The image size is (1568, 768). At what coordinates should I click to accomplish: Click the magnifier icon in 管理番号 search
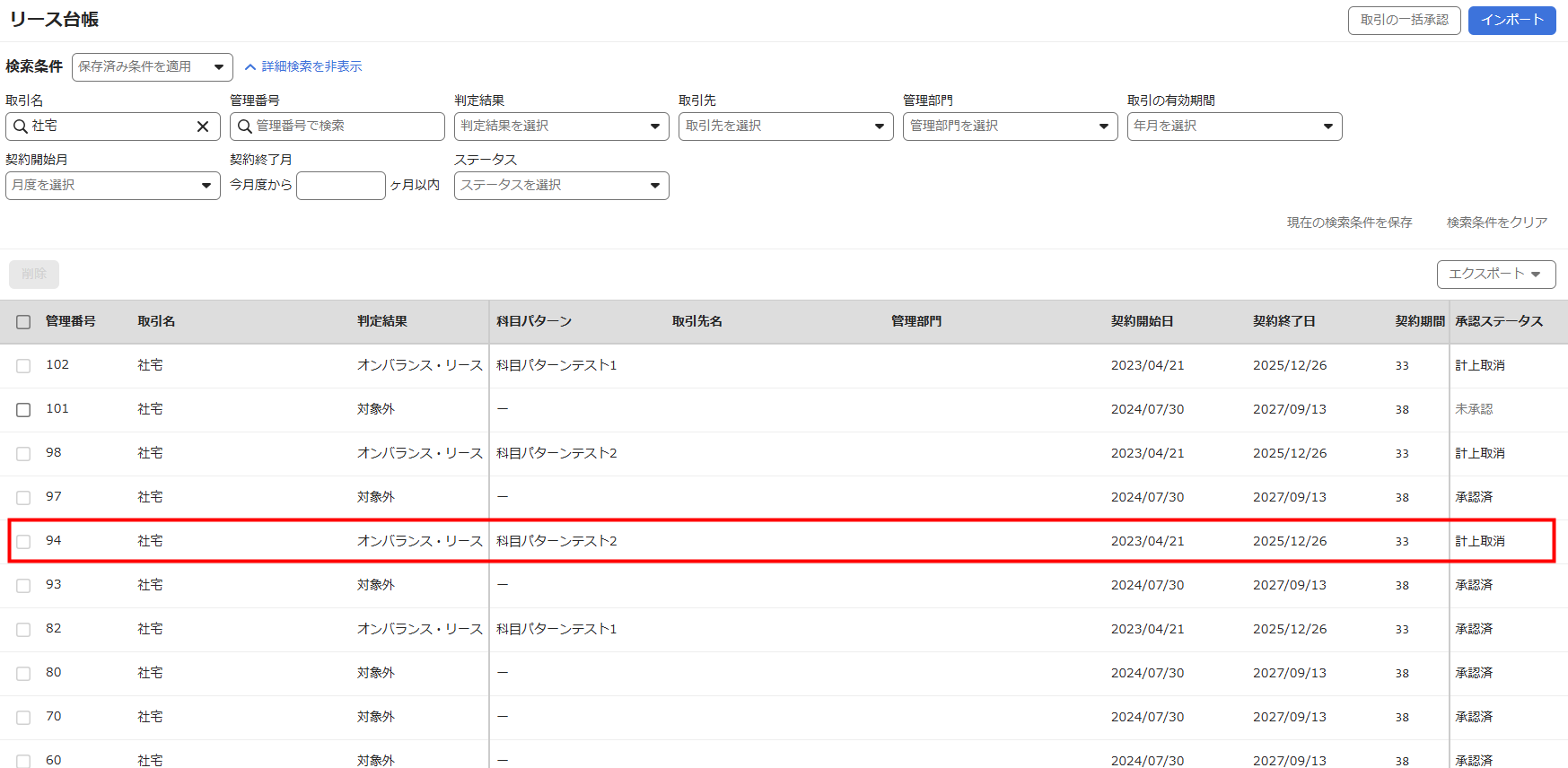244,127
